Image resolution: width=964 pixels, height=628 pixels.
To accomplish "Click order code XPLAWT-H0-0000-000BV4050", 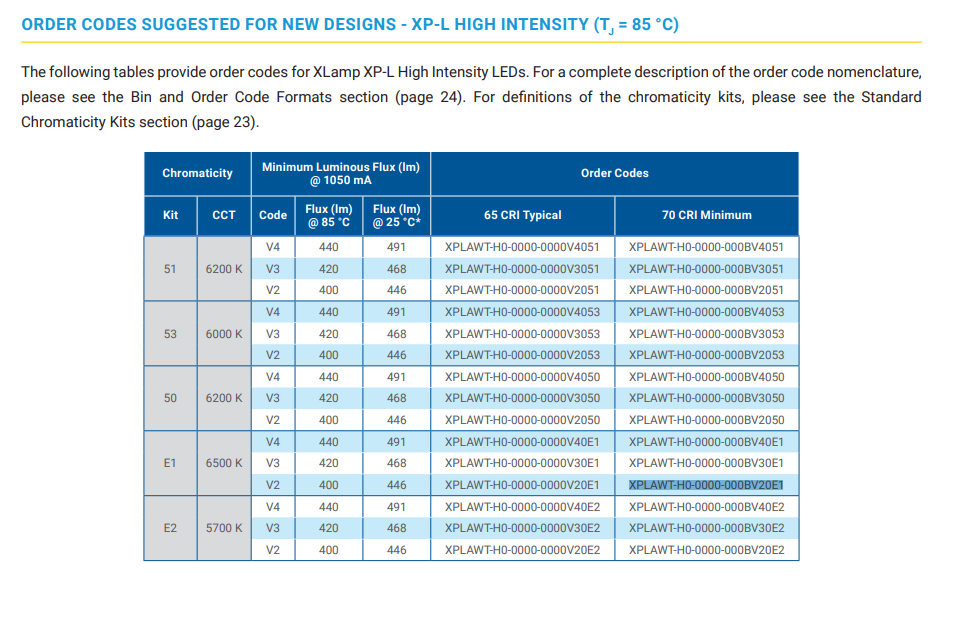I will coord(706,377).
